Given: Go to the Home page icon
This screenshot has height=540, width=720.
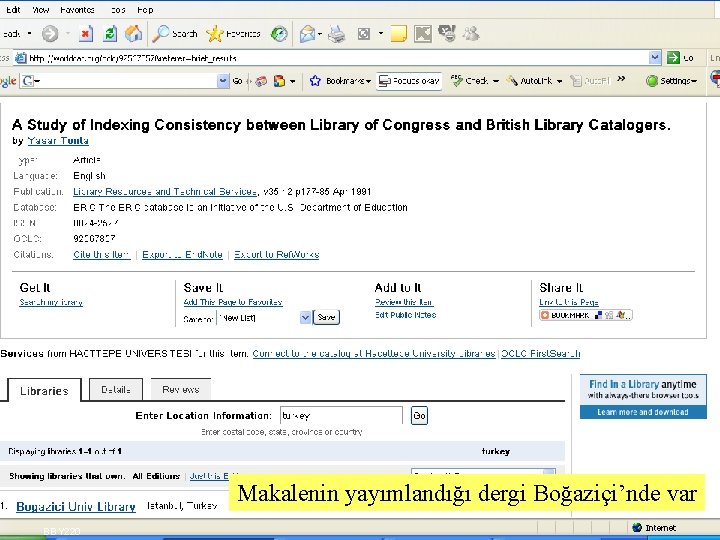Looking at the screenshot, I should pyautogui.click(x=133, y=34).
